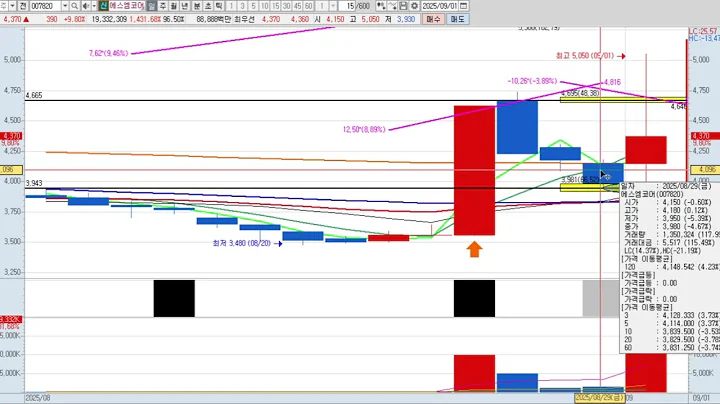This screenshot has width=720, height=404.
Task: Click the black indicator block under red candle
Action: coord(474,298)
